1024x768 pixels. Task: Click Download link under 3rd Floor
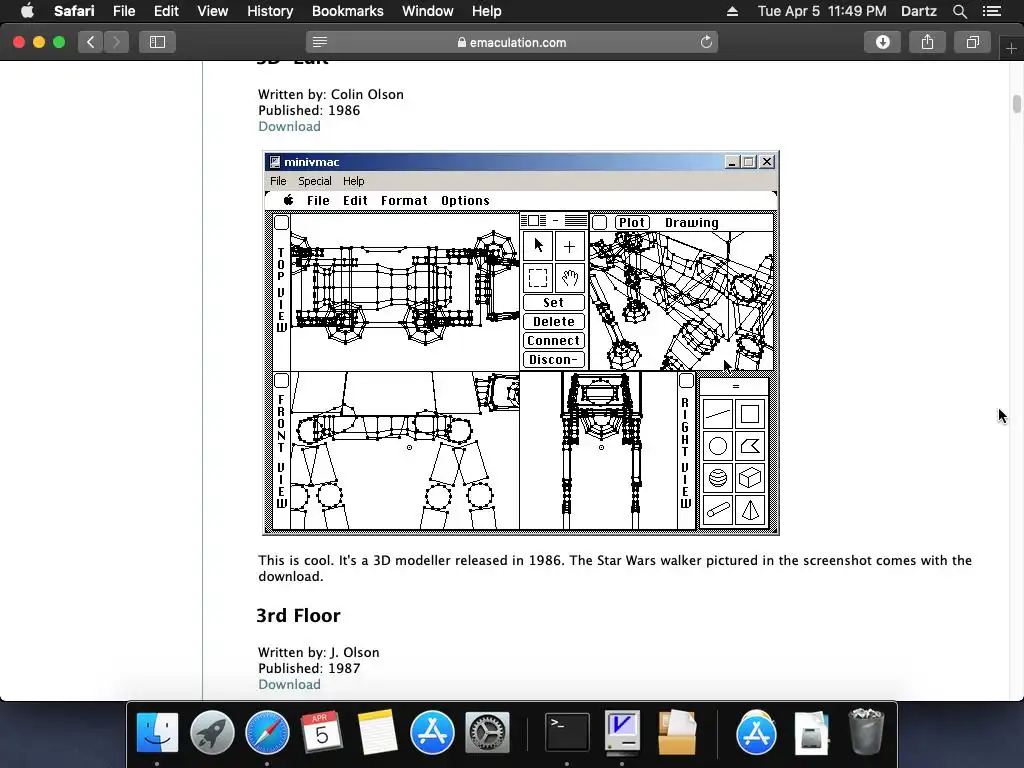pyautogui.click(x=289, y=684)
